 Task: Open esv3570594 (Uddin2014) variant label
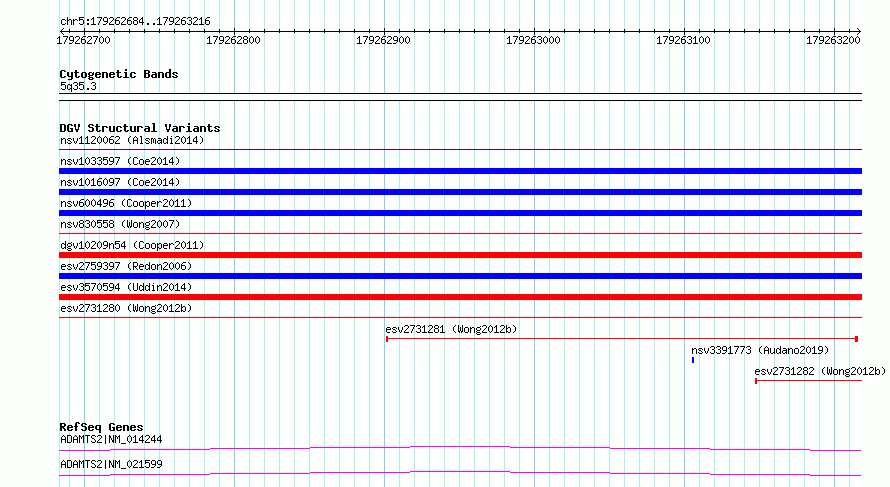(126, 287)
